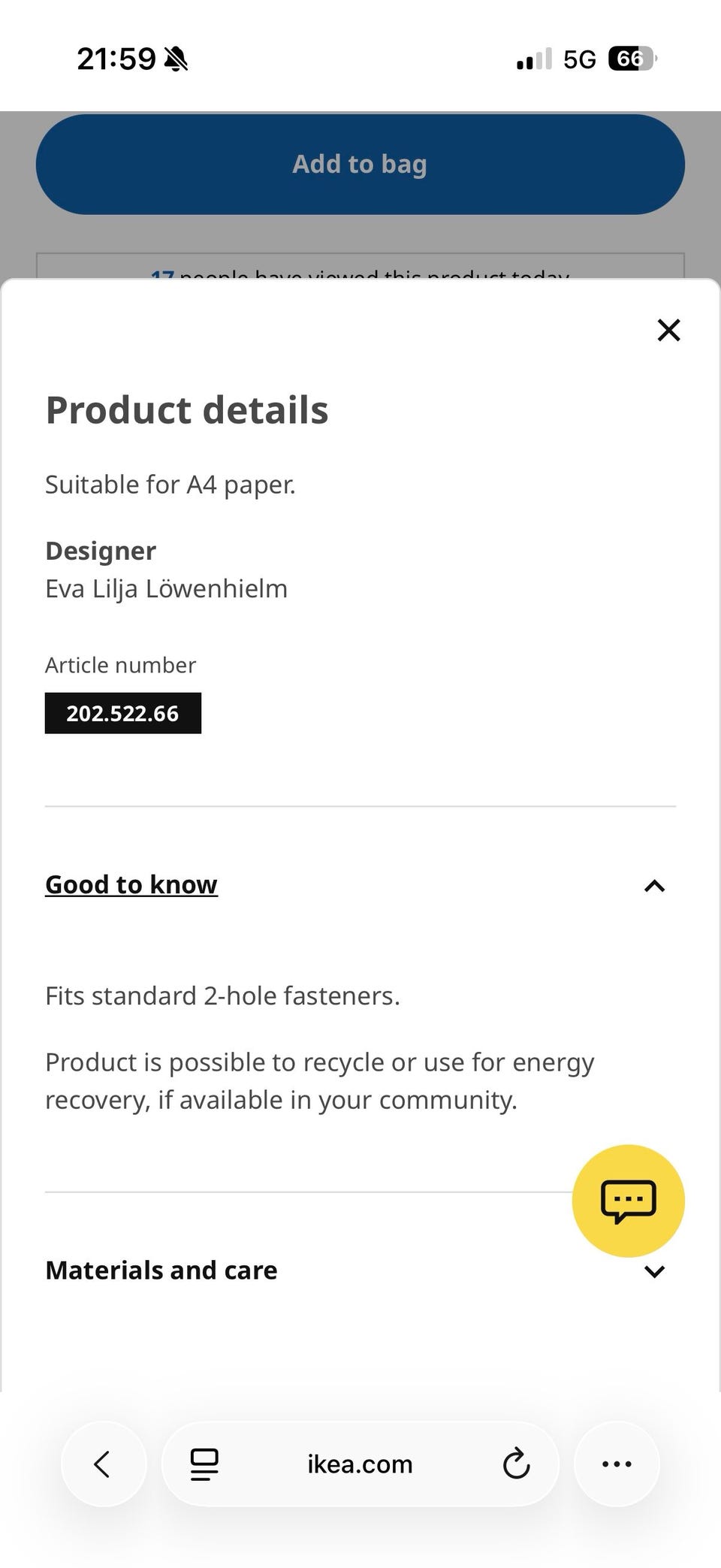This screenshot has height=1568, width=721.
Task: Tap the designer name Eva Lilja Löwenhielm
Action: (x=166, y=588)
